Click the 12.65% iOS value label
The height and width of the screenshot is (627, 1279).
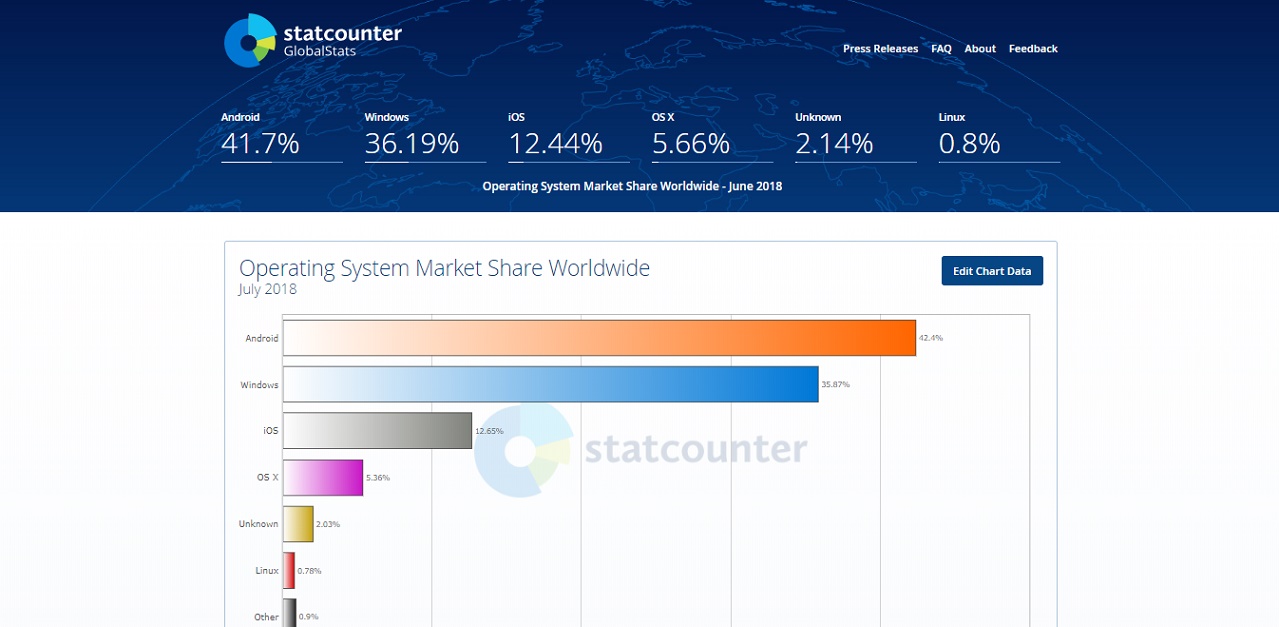click(490, 431)
